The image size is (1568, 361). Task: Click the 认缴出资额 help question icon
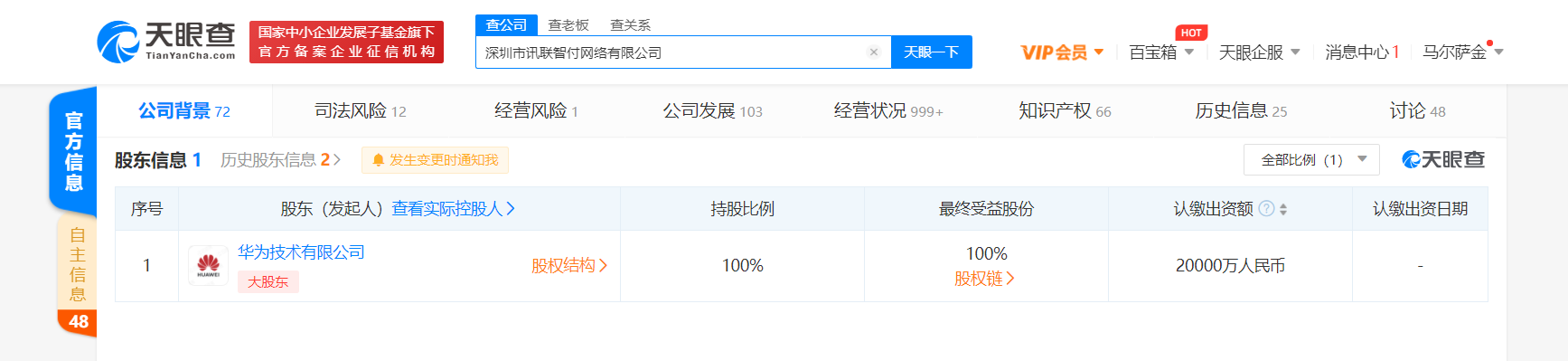(1266, 209)
